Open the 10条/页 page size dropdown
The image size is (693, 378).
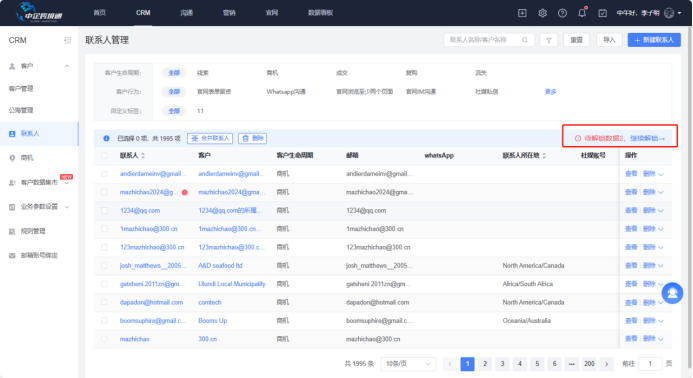click(408, 364)
